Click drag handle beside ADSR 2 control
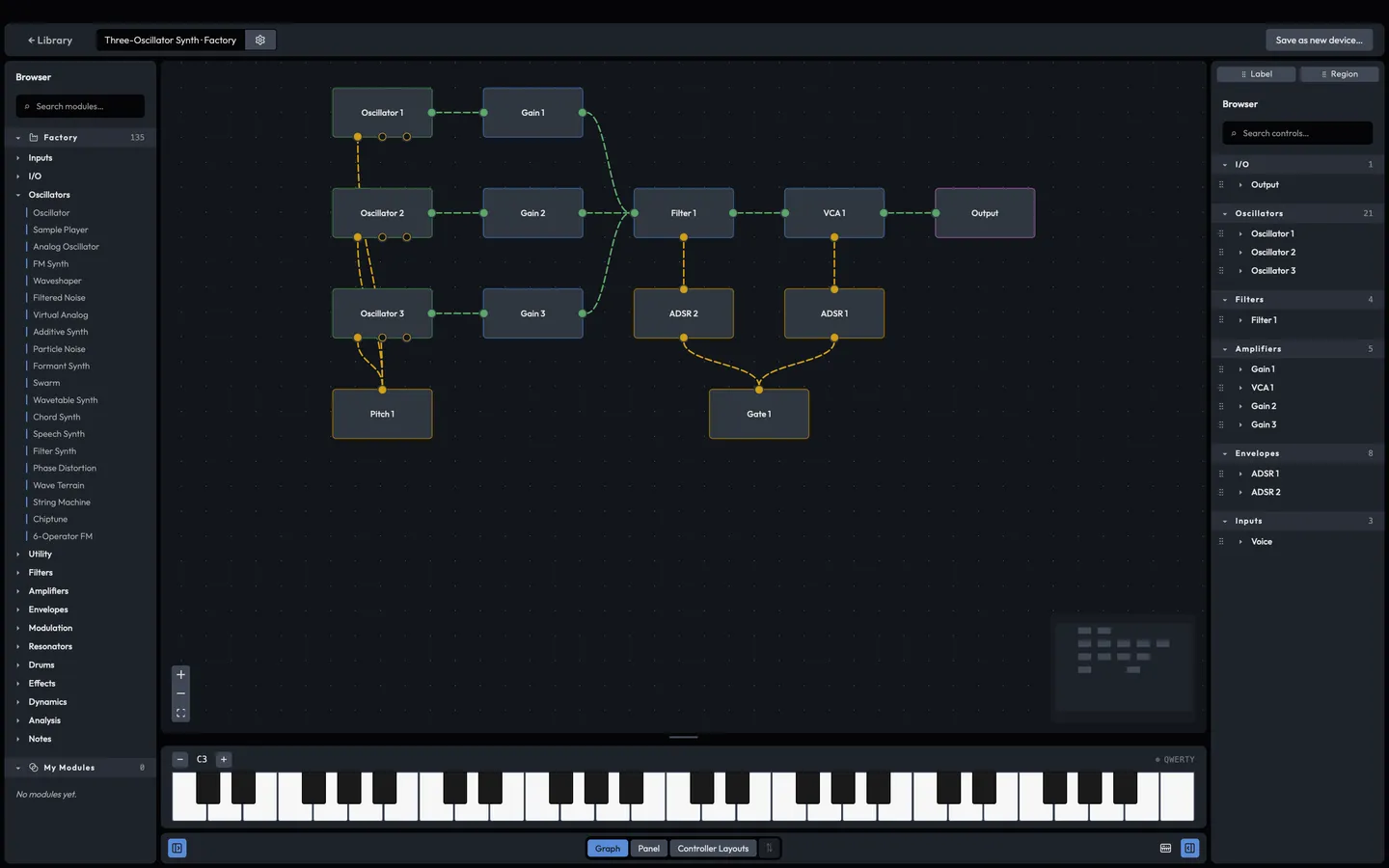The width and height of the screenshot is (1389, 868). (1221, 493)
